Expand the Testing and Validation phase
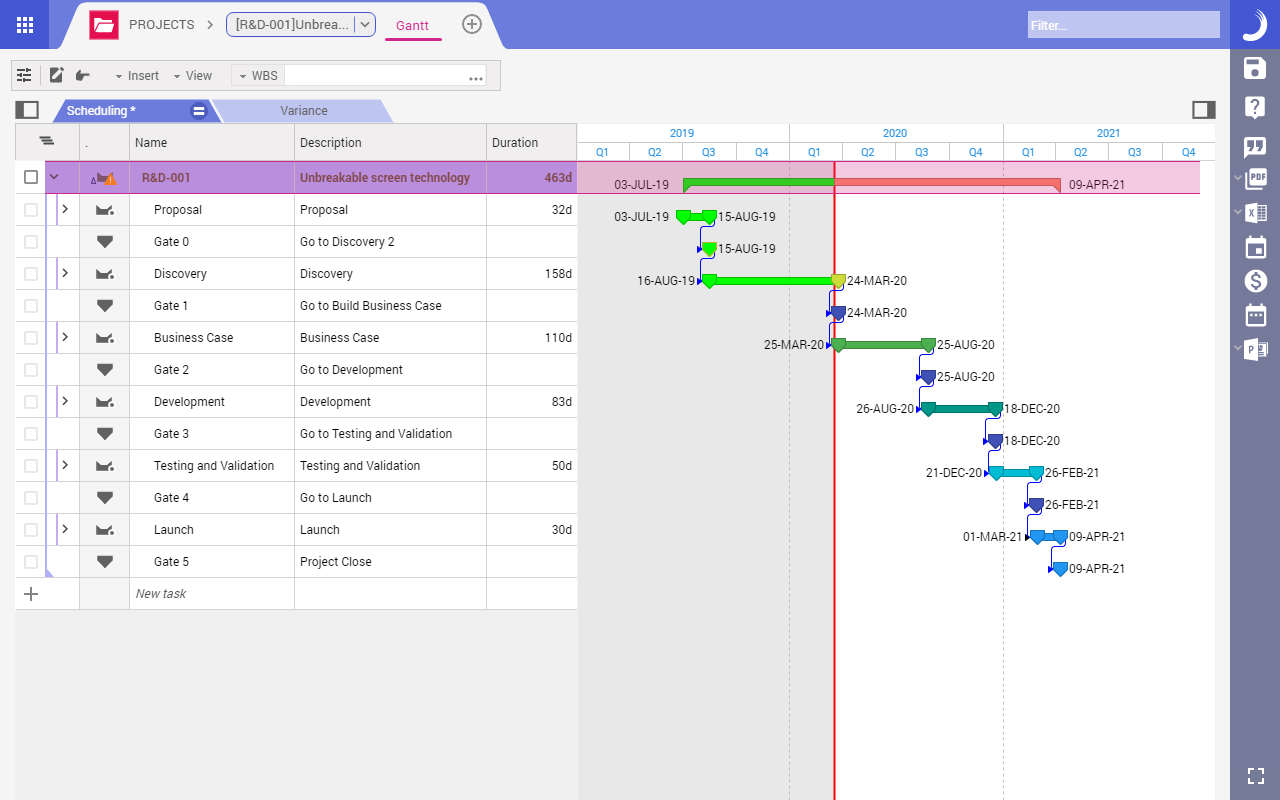Image resolution: width=1280 pixels, height=800 pixels. (x=65, y=465)
